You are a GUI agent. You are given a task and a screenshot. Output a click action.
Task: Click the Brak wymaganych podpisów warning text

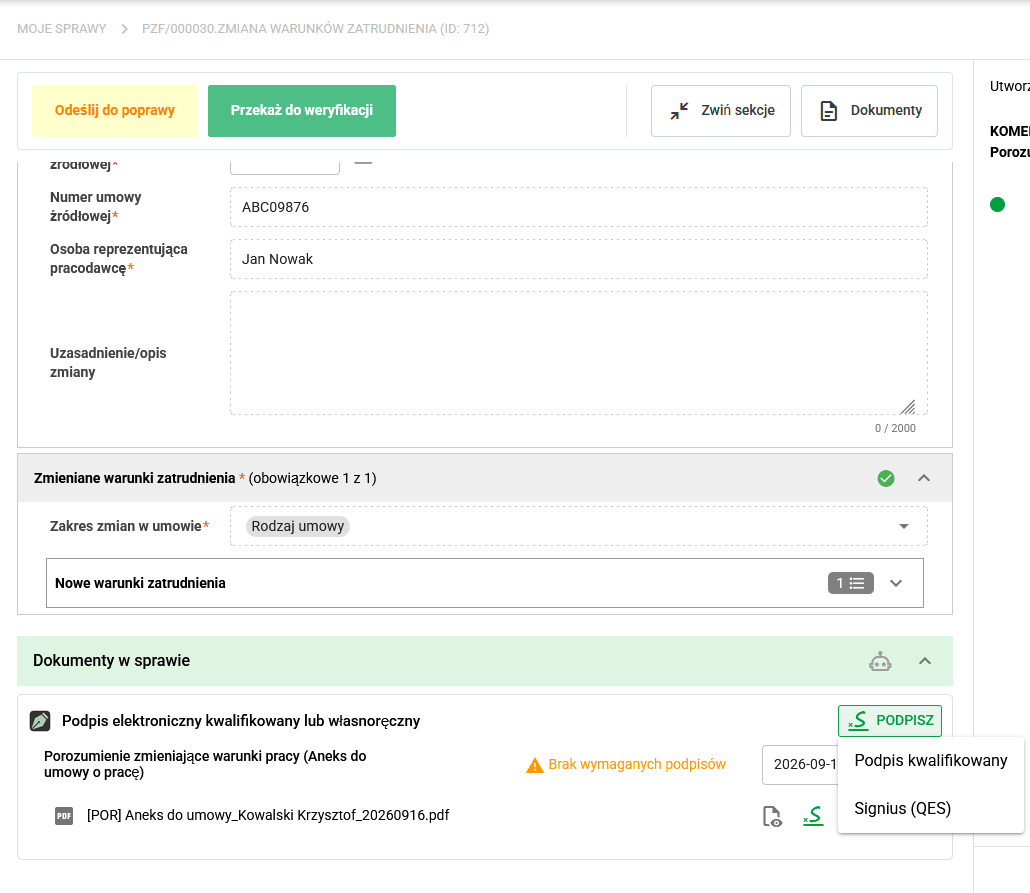[x=637, y=764]
